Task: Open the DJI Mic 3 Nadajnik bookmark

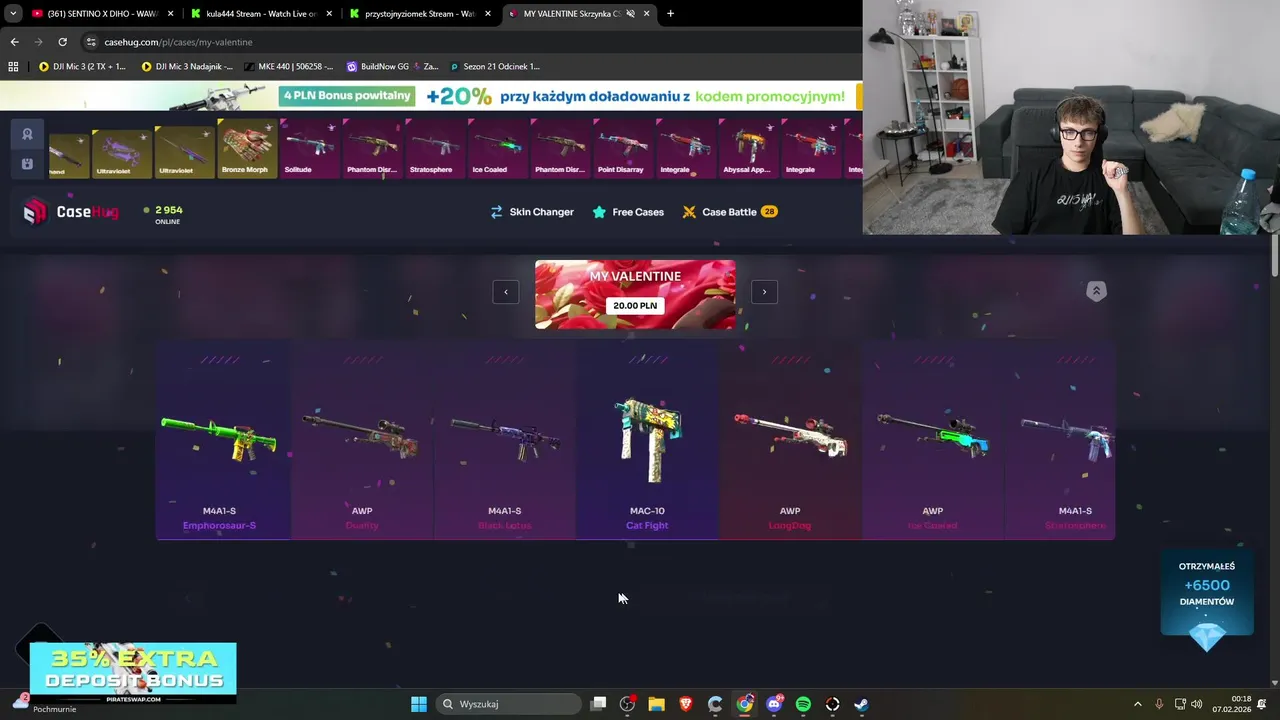Action: pyautogui.click(x=187, y=67)
